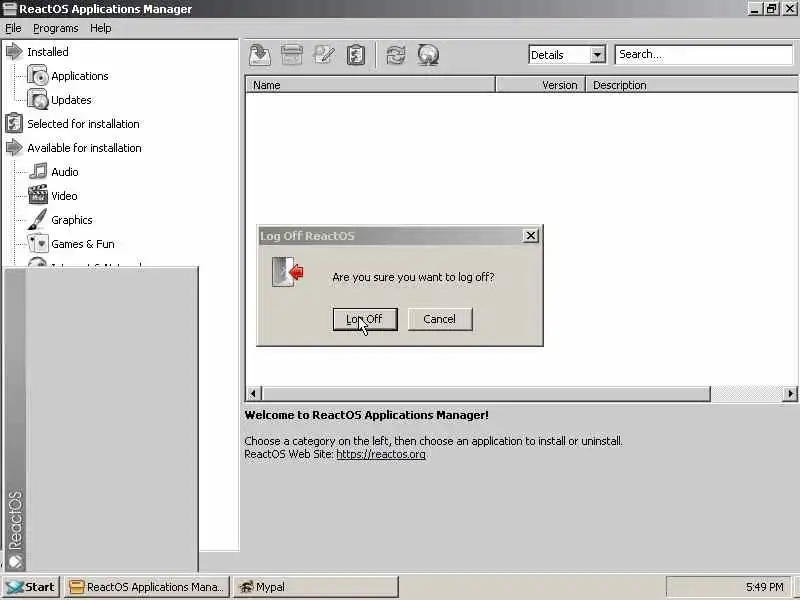Click ReactOS Applications Manager taskbar button

[147, 587]
